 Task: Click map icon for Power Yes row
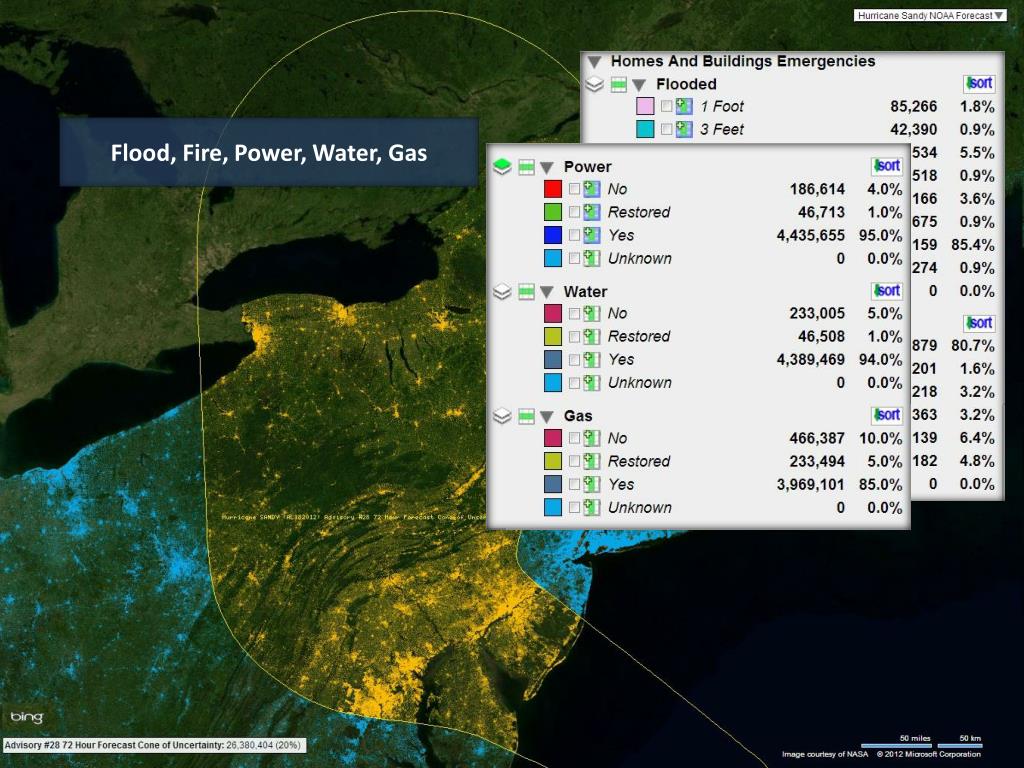592,235
